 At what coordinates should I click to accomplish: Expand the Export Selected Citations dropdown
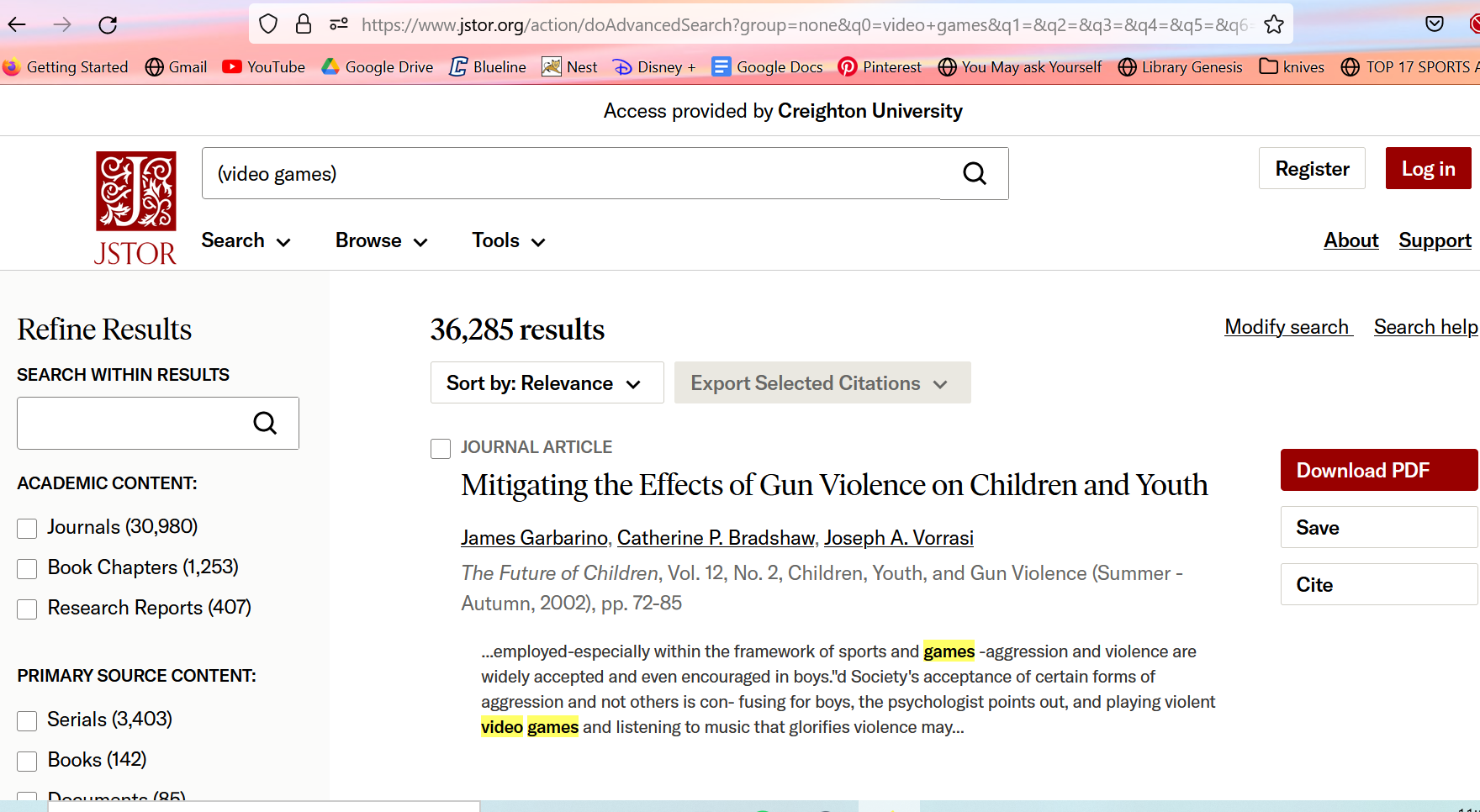822,383
